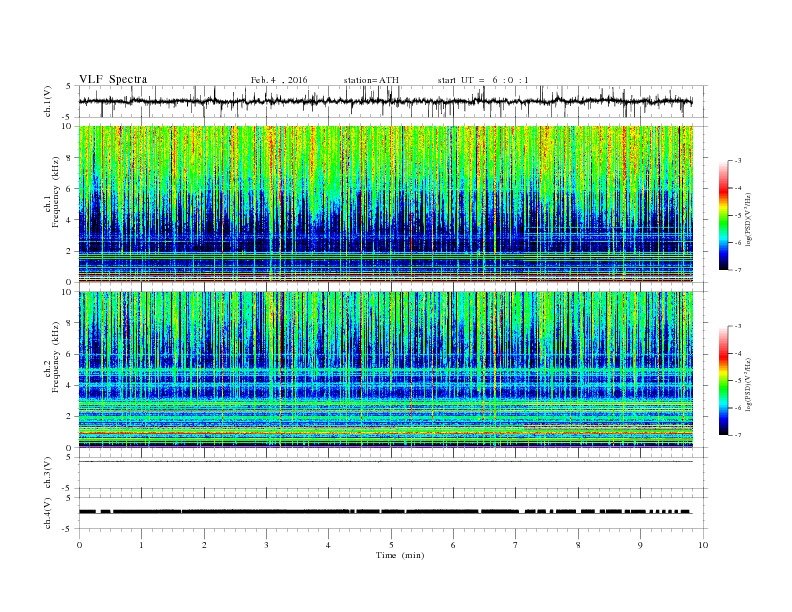Click the time axis tick label "3"
The image size is (792, 612).
267,545
